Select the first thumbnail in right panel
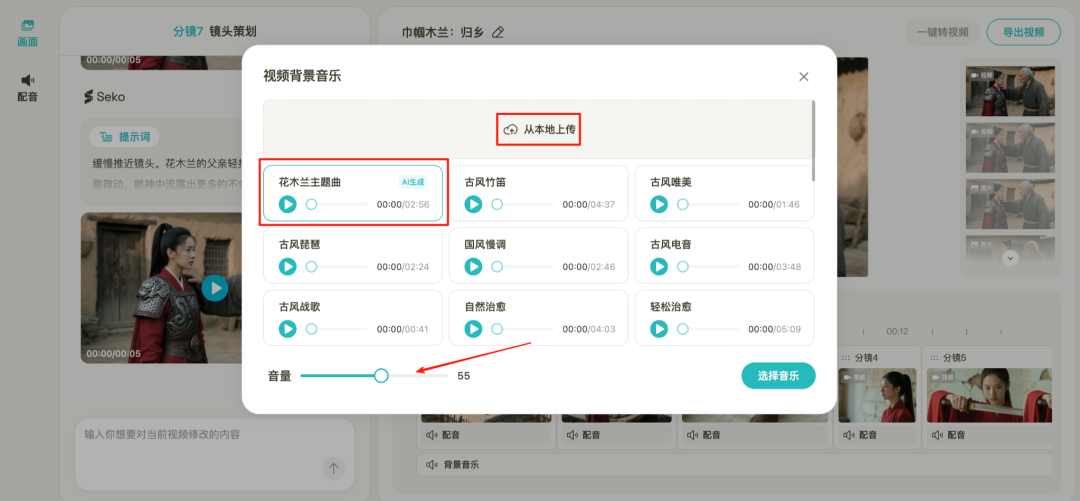 pyautogui.click(x=1010, y=91)
